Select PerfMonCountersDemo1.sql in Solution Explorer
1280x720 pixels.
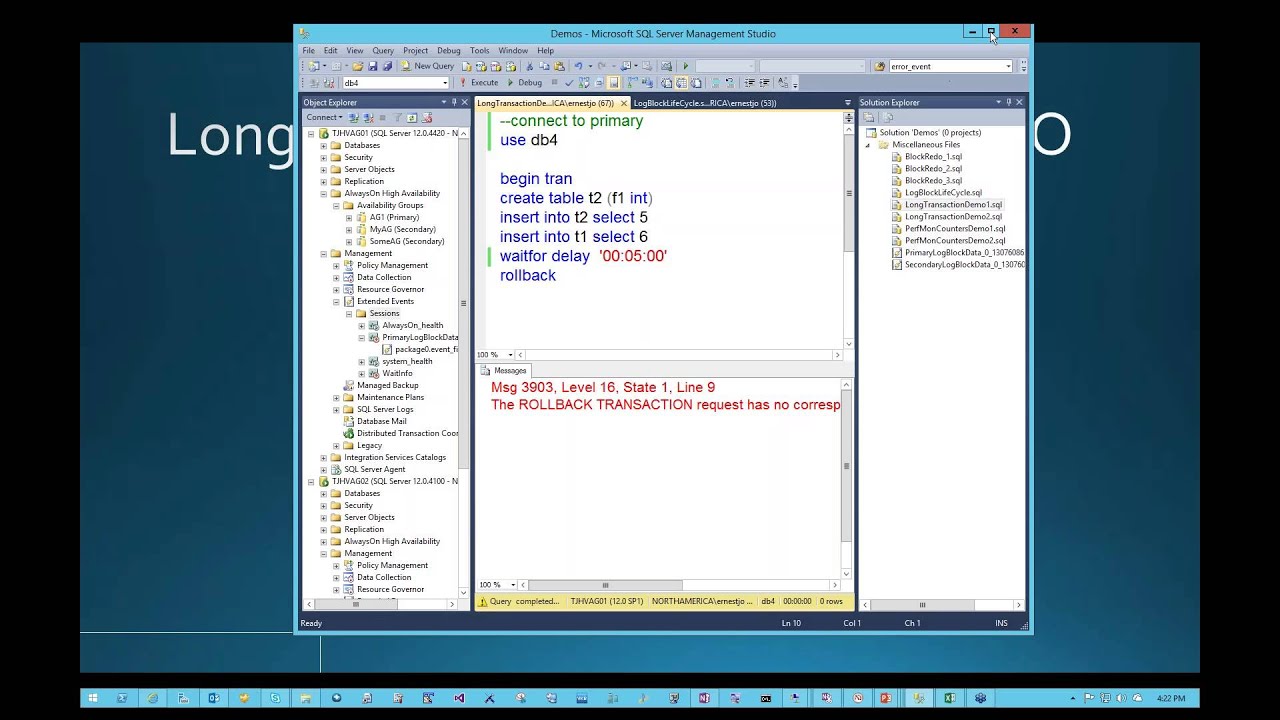(955, 229)
